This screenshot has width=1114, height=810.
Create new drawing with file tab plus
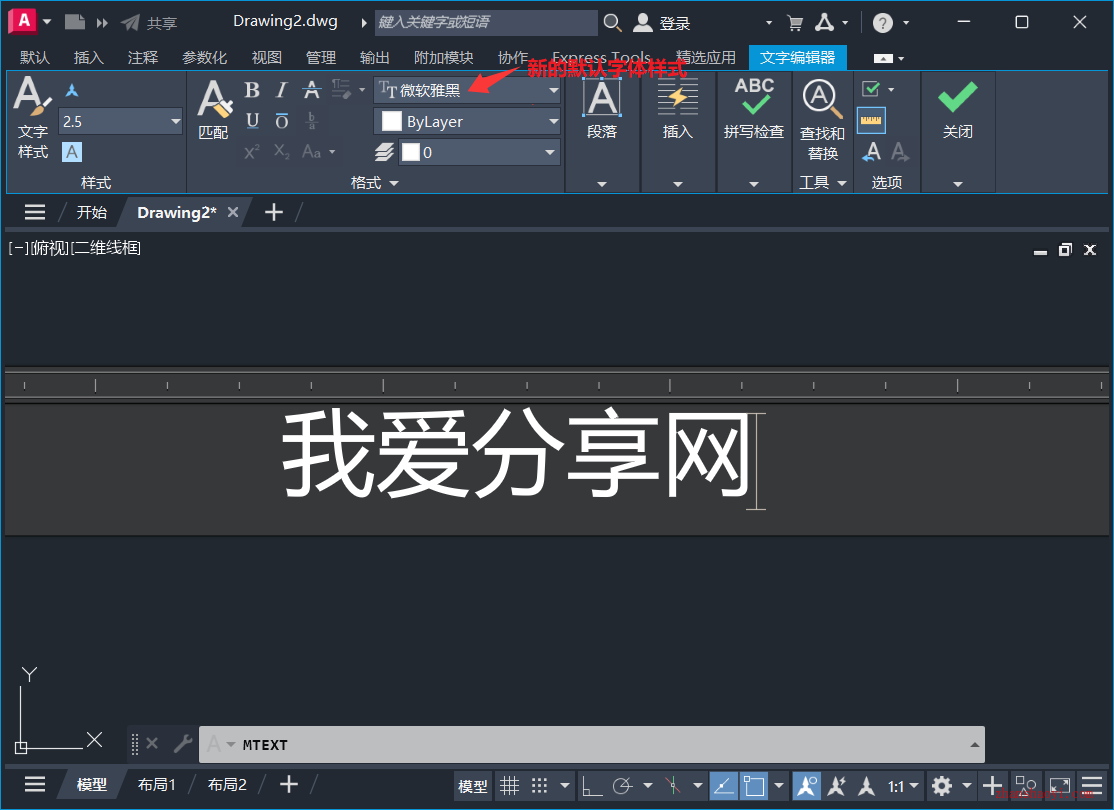pos(274,212)
